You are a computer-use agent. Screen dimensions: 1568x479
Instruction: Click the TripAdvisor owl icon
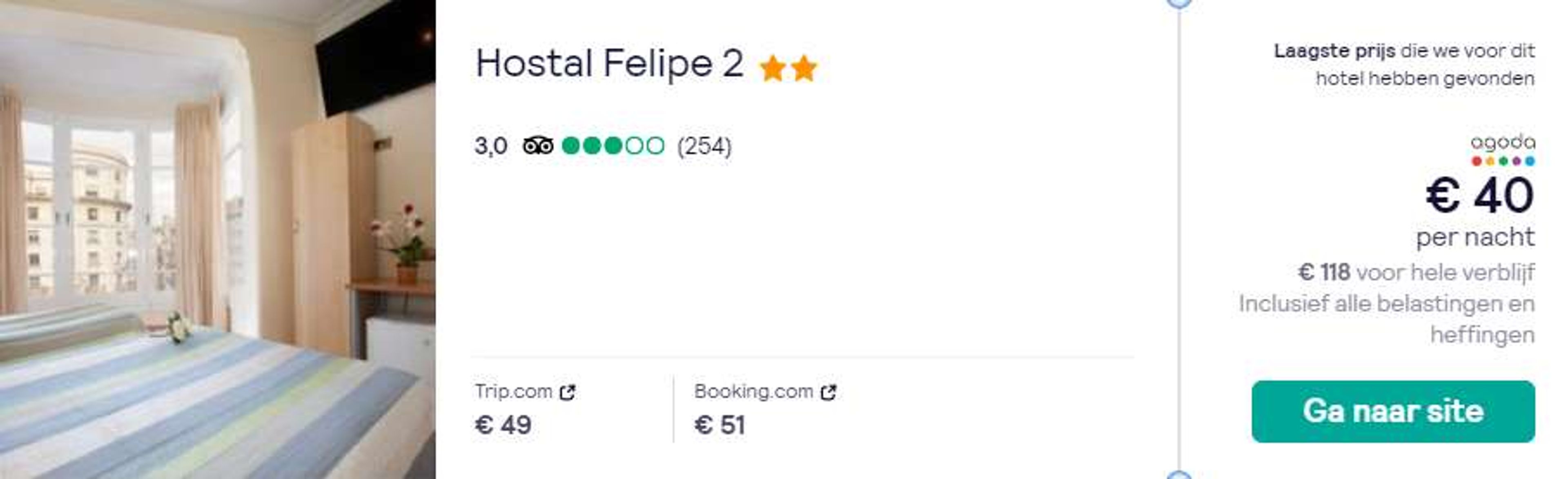pyautogui.click(x=538, y=146)
